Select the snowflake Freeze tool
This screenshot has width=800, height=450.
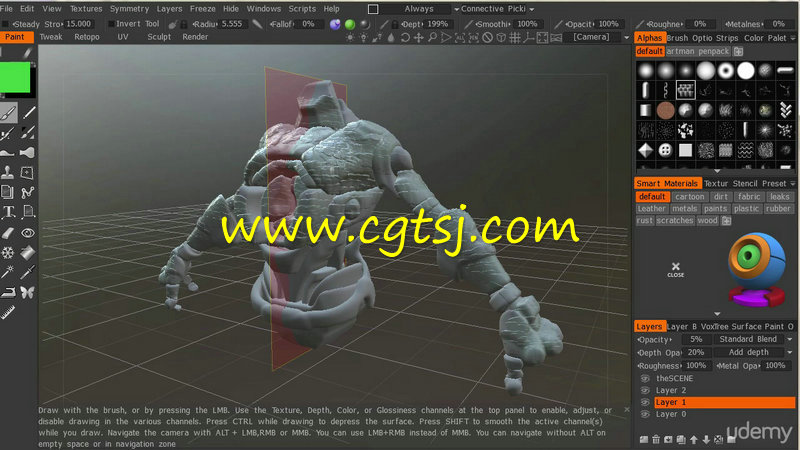point(8,252)
